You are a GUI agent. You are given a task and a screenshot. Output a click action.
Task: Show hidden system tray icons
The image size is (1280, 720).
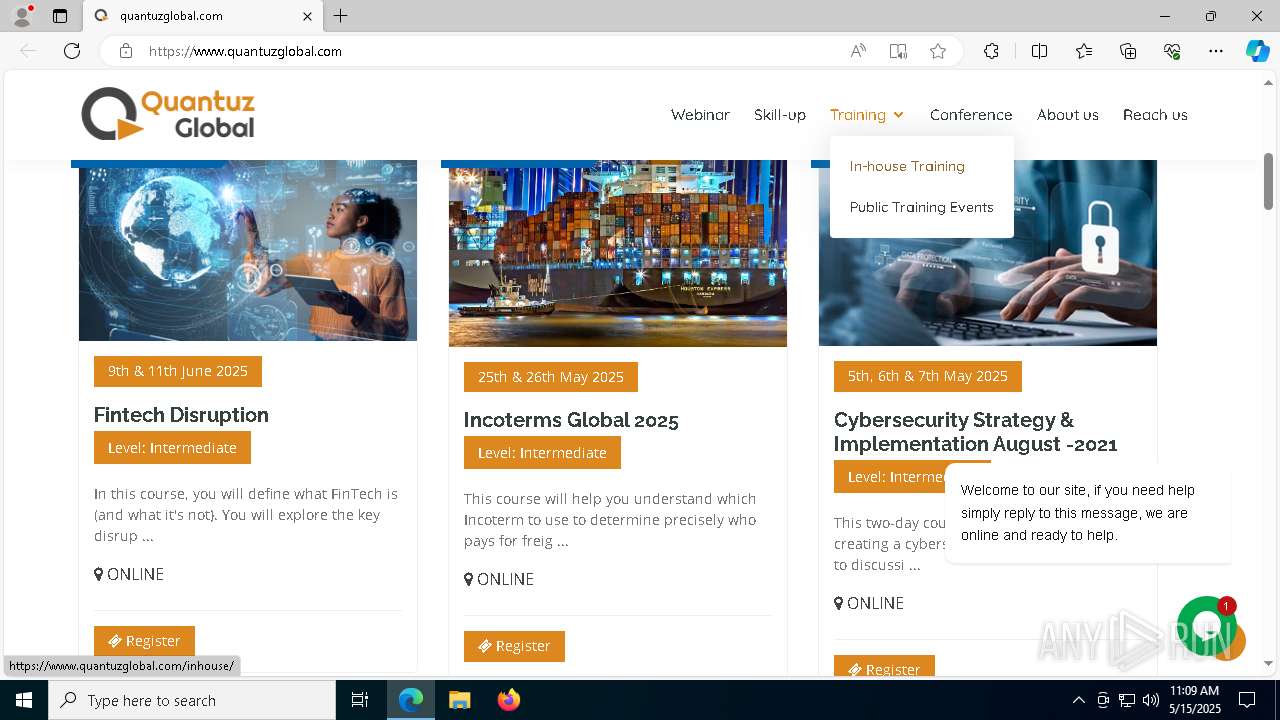[x=1078, y=700]
